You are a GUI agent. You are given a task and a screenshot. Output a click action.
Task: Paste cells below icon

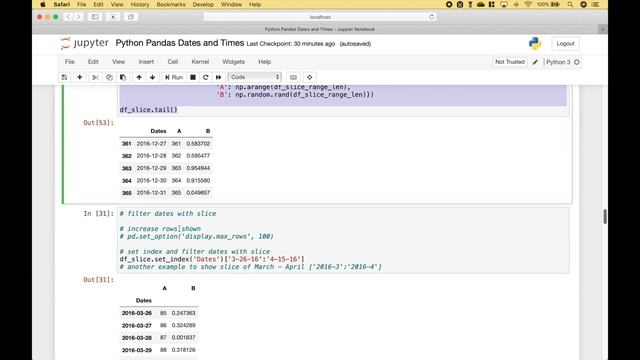coord(122,77)
